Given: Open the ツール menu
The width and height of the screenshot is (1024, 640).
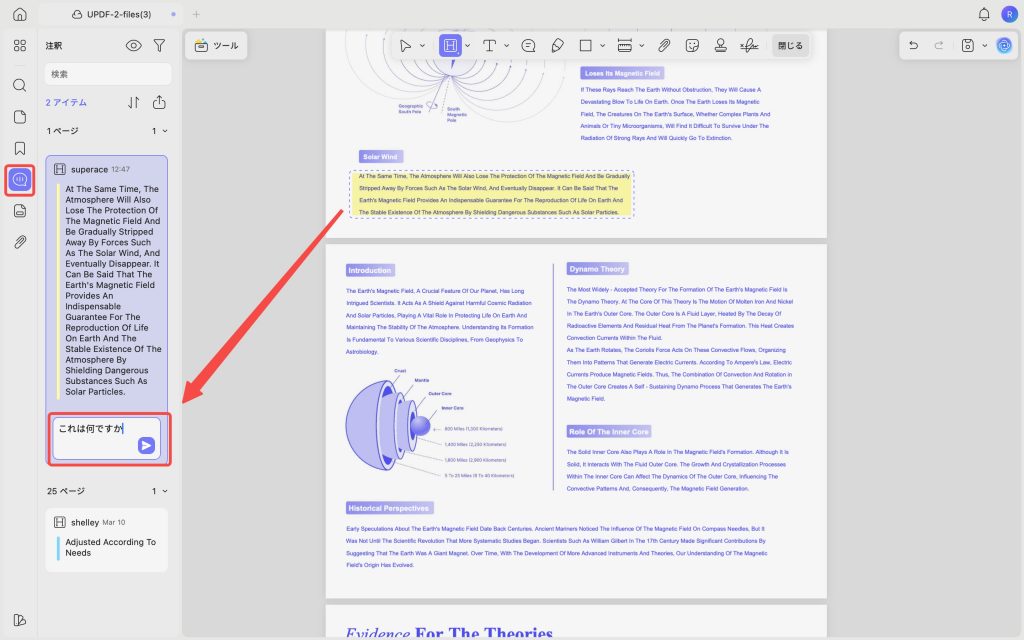Looking at the screenshot, I should click(x=216, y=46).
